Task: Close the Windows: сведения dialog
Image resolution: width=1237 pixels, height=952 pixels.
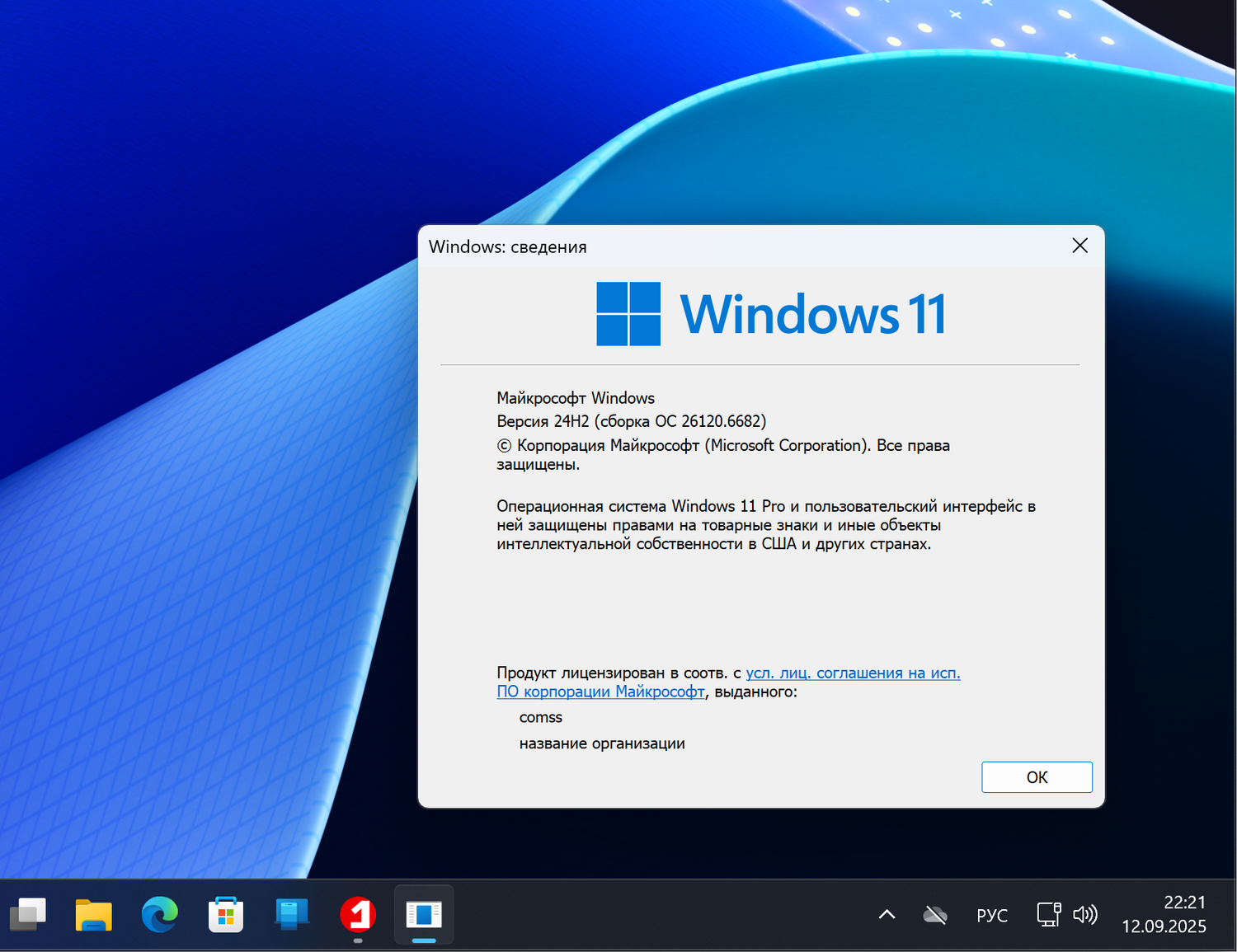Action: point(1079,246)
